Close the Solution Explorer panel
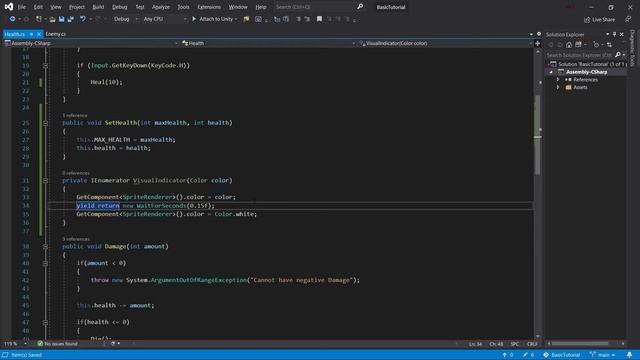 (622, 34)
